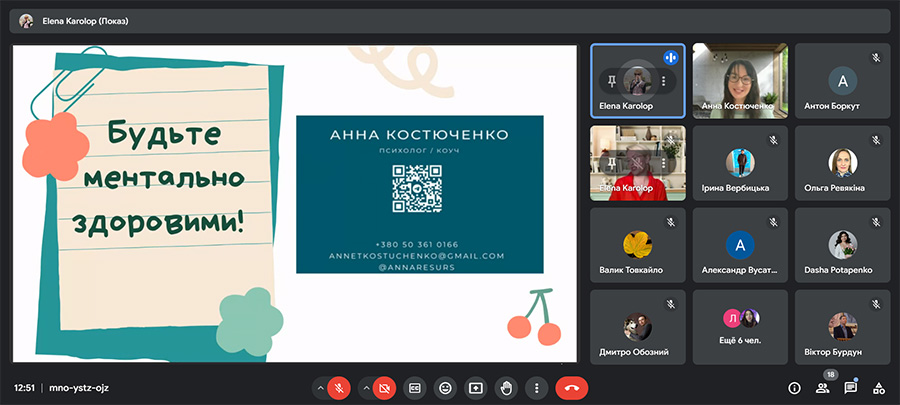Turn on closed captions
The width and height of the screenshot is (900, 405).
[x=414, y=387]
